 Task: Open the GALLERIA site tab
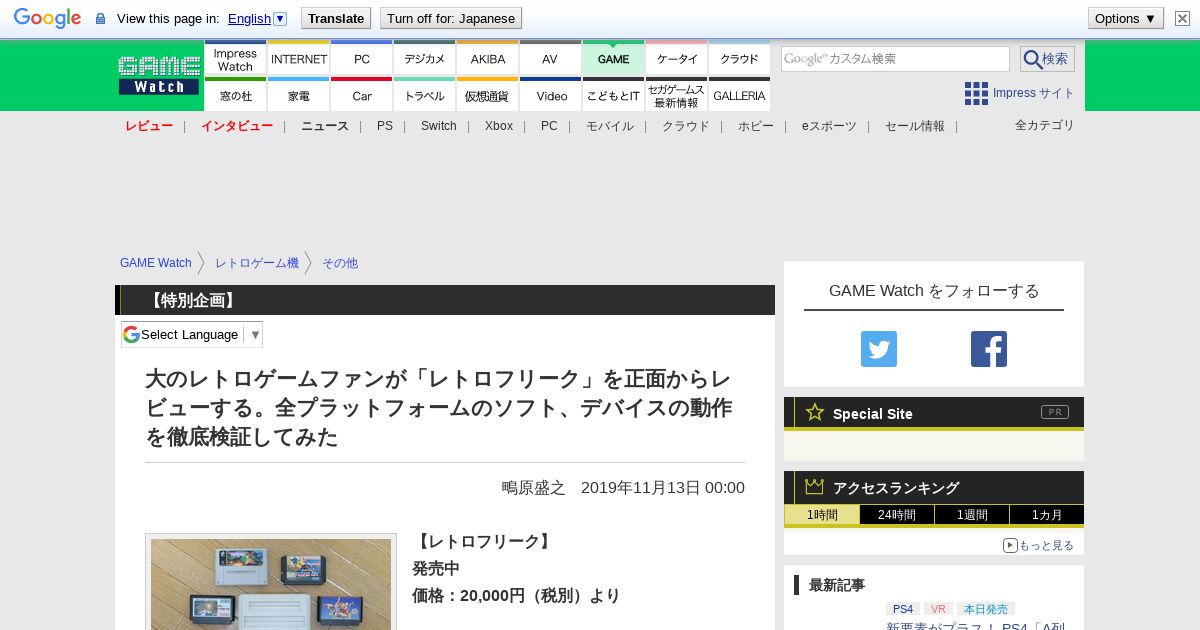[x=739, y=95]
